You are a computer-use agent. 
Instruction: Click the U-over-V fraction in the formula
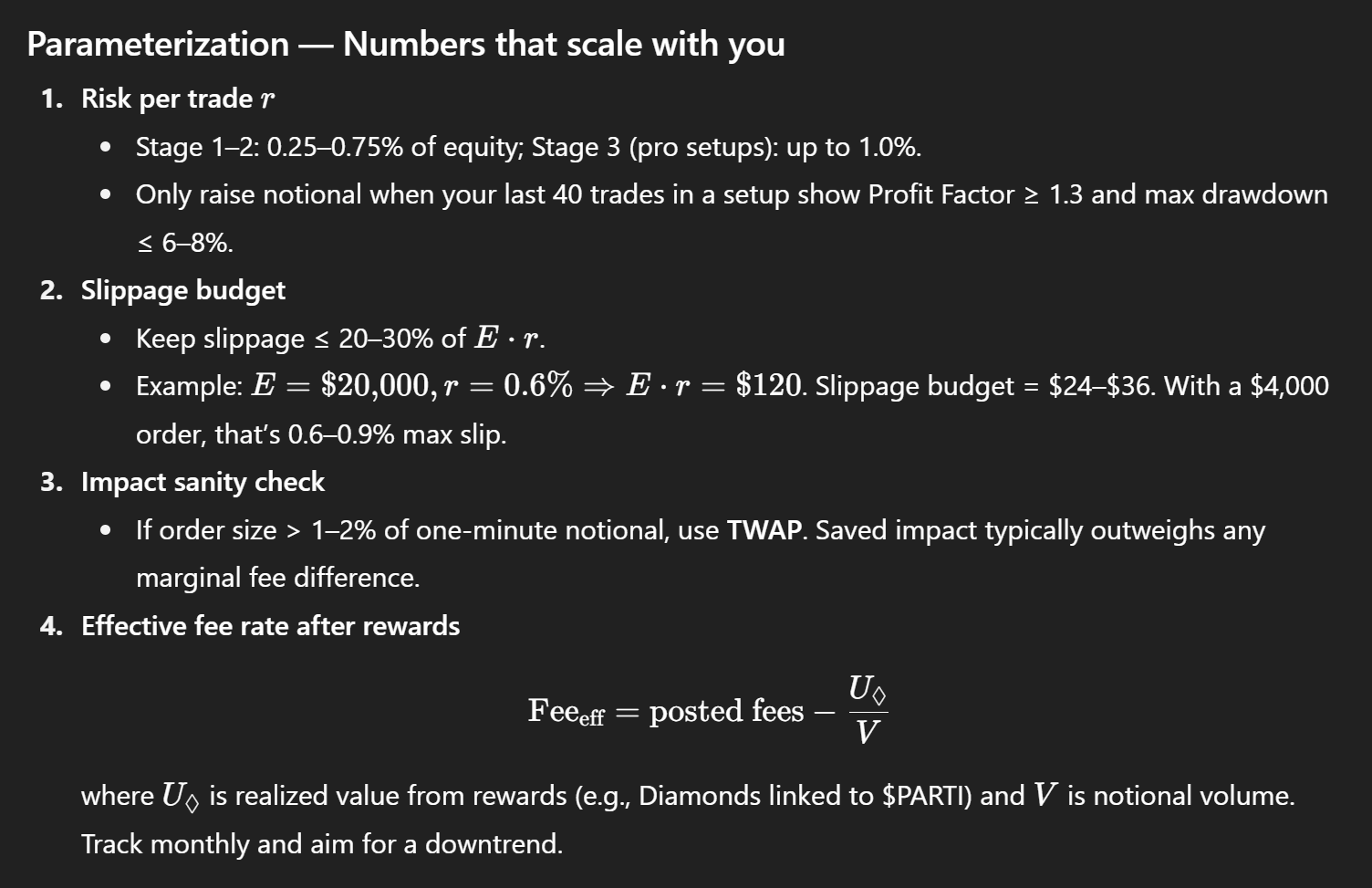pos(867,710)
